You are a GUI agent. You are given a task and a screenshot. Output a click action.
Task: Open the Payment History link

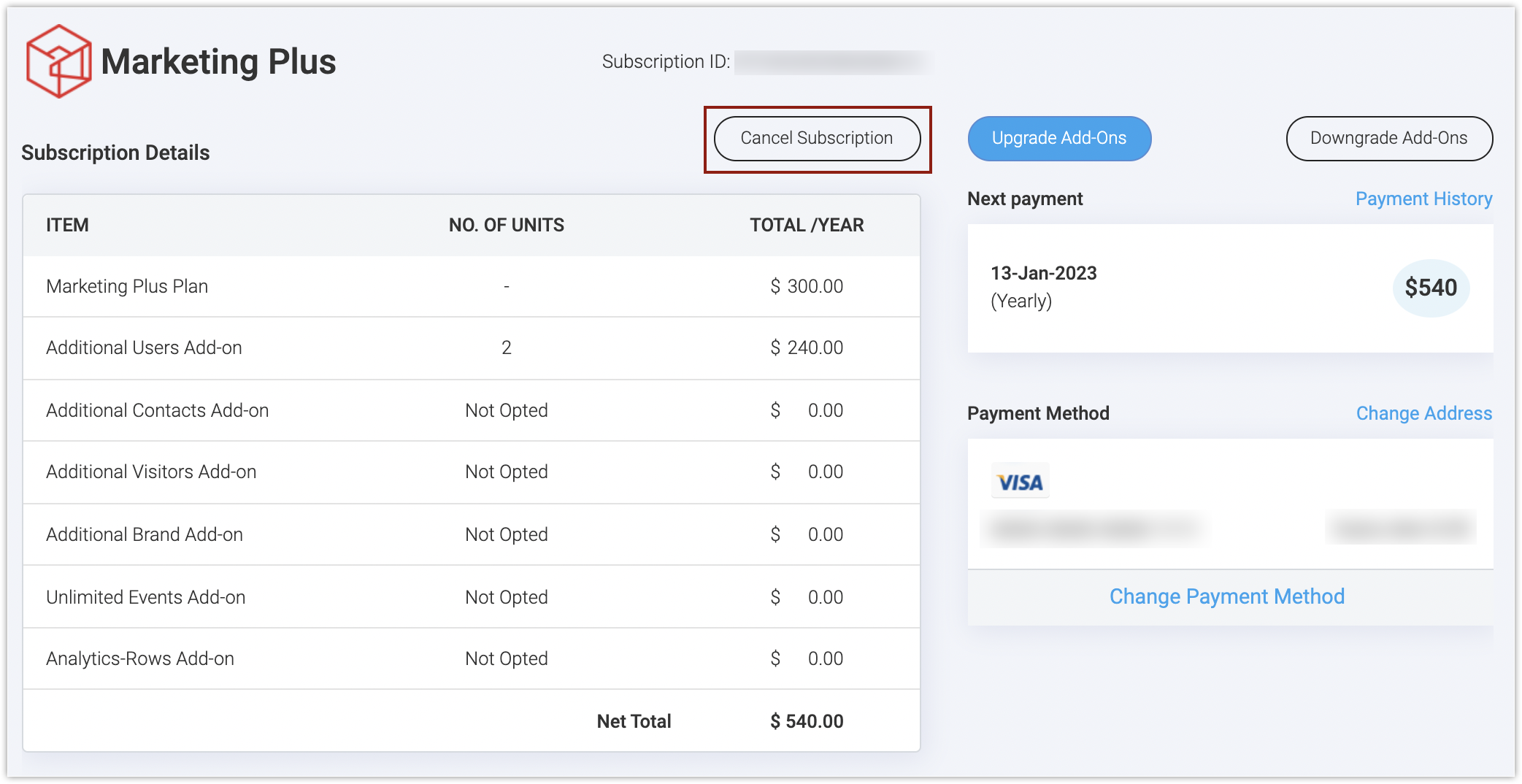1423,199
